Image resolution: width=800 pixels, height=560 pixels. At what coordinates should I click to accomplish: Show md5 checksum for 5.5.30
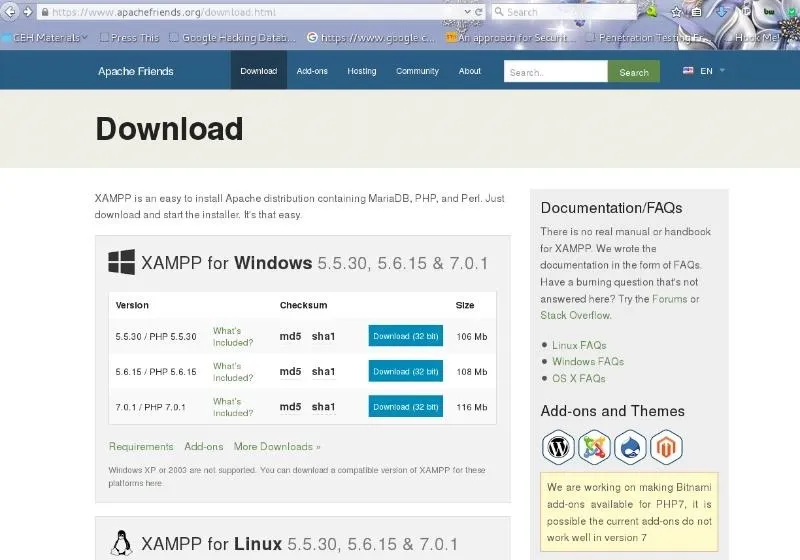(x=290, y=337)
